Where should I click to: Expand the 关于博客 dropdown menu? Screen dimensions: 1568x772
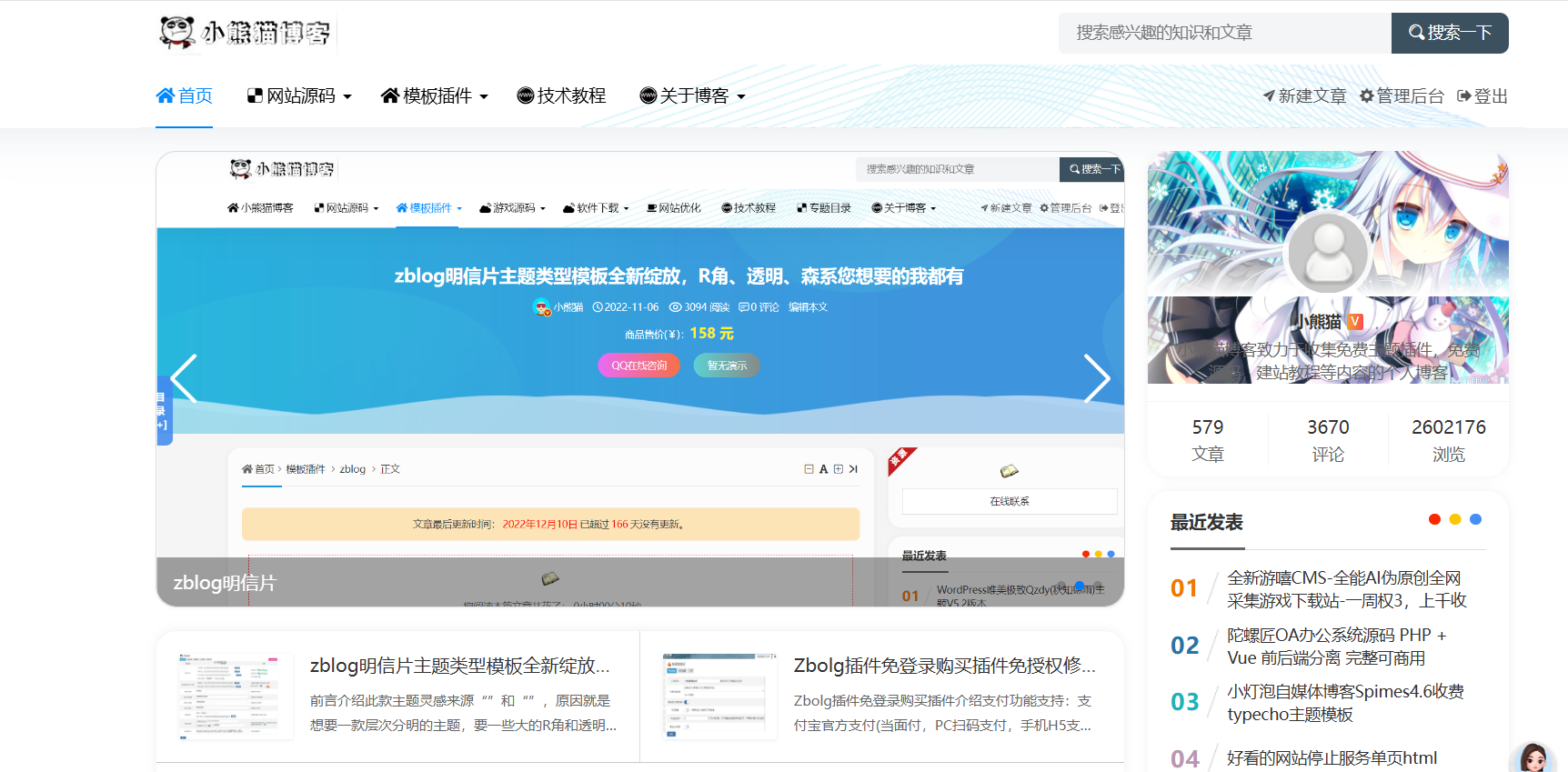click(741, 96)
